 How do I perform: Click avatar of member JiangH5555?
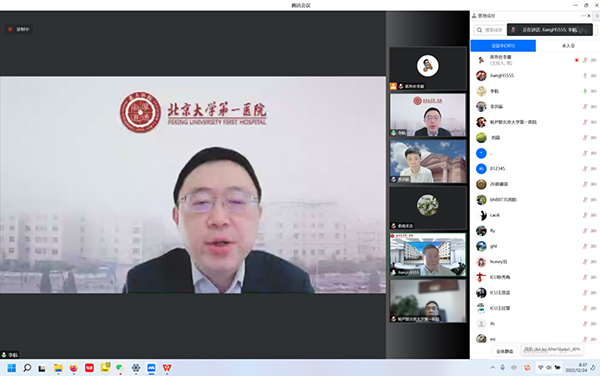click(481, 76)
